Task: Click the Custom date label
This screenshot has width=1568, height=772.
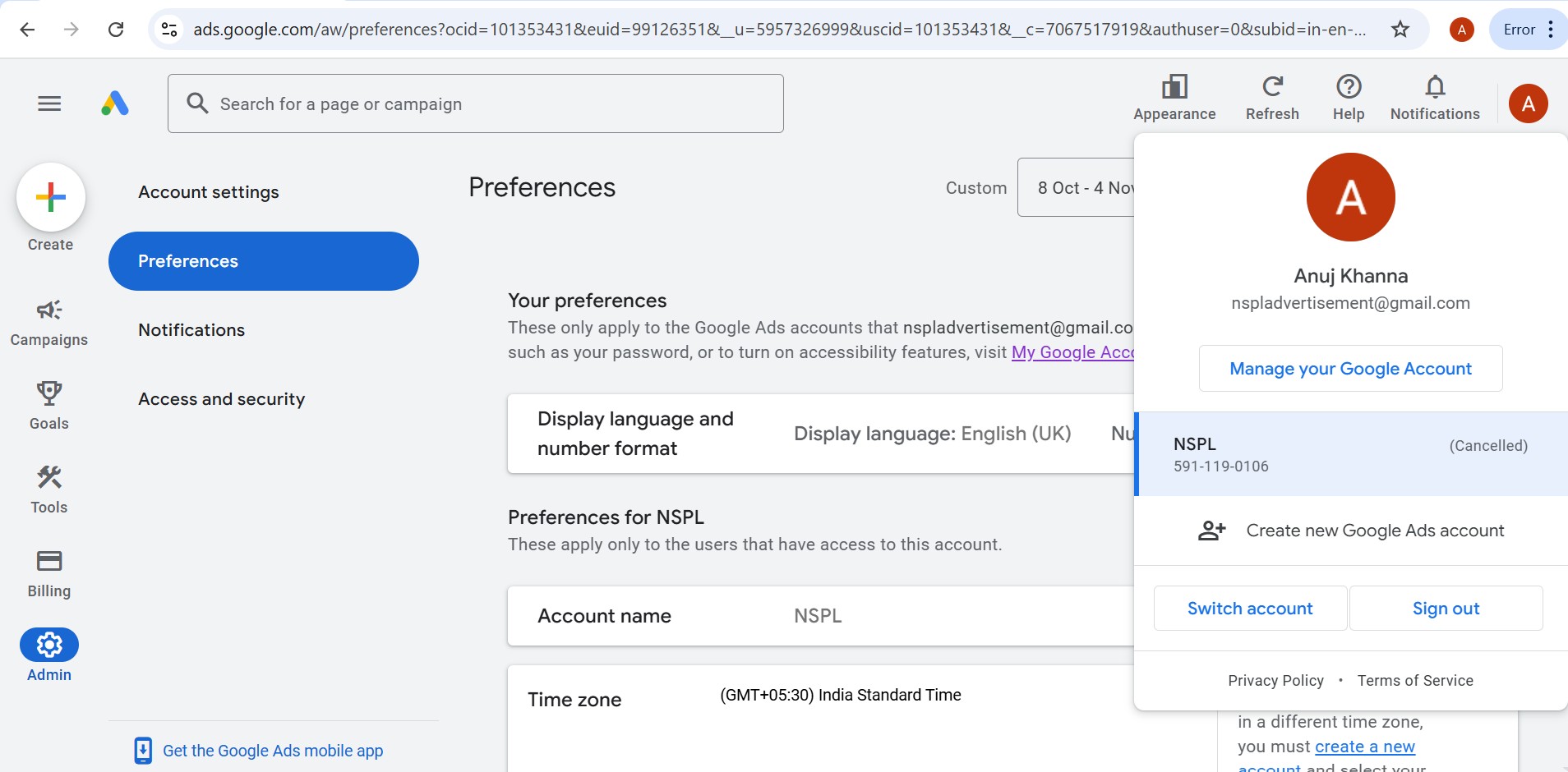Action: coord(976,188)
